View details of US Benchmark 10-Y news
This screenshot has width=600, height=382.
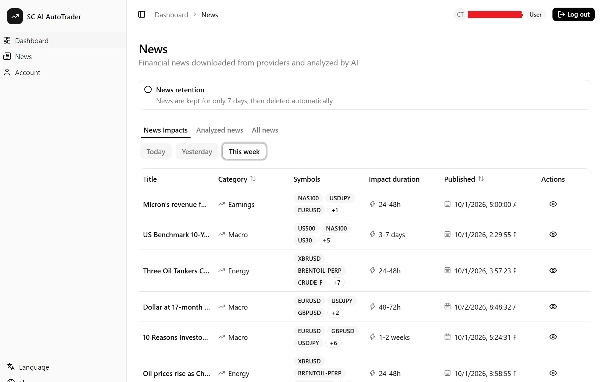553,234
